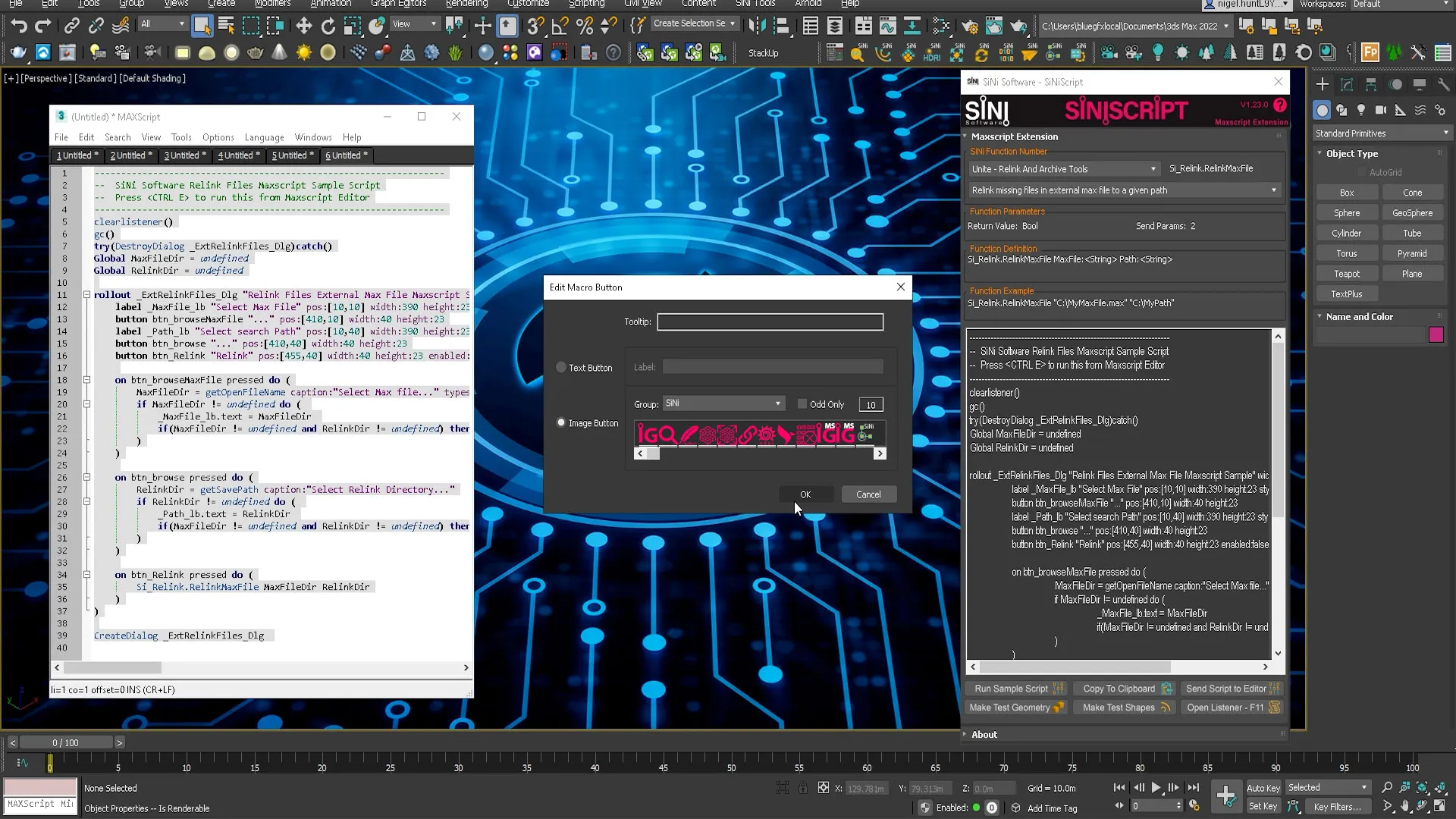This screenshot has width=1456, height=819.
Task: Click the Mirror tool icon
Action: (757, 27)
